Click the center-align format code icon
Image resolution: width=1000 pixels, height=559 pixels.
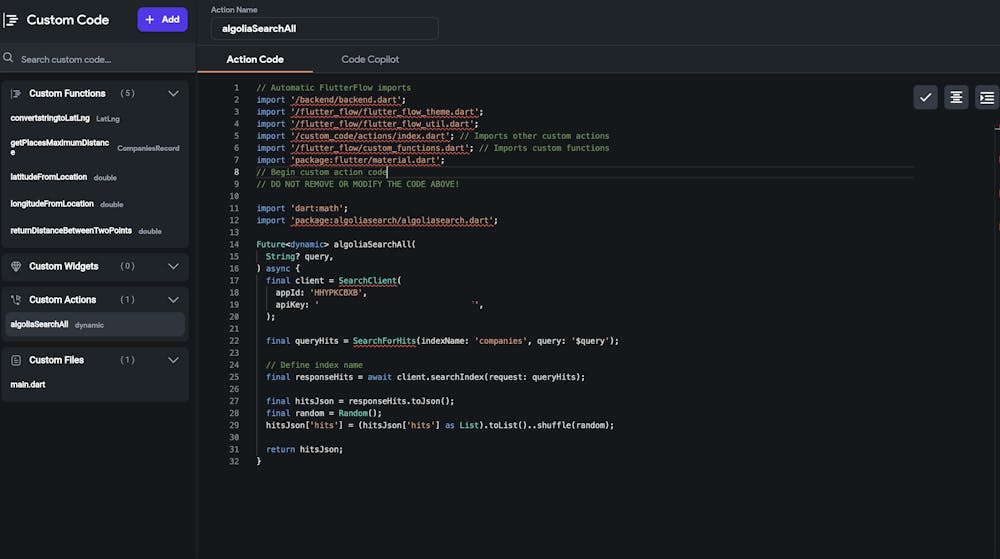956,97
